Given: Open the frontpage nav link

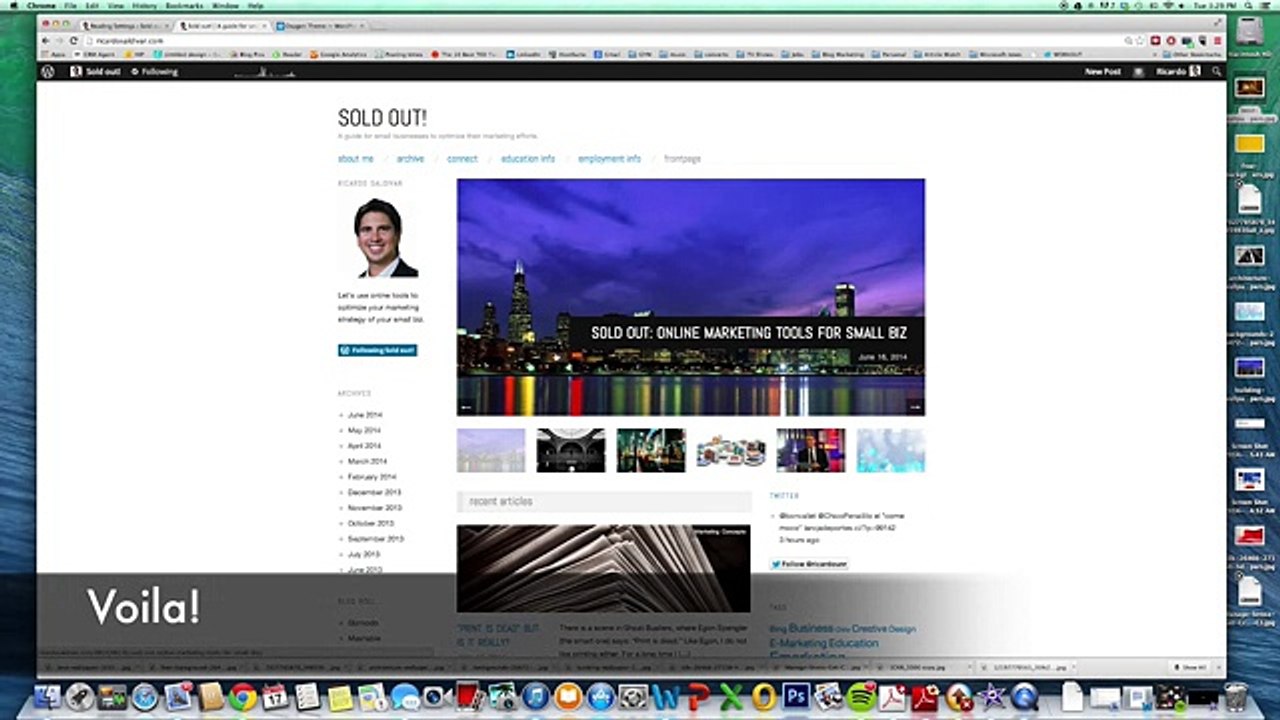Looking at the screenshot, I should pyautogui.click(x=683, y=159).
